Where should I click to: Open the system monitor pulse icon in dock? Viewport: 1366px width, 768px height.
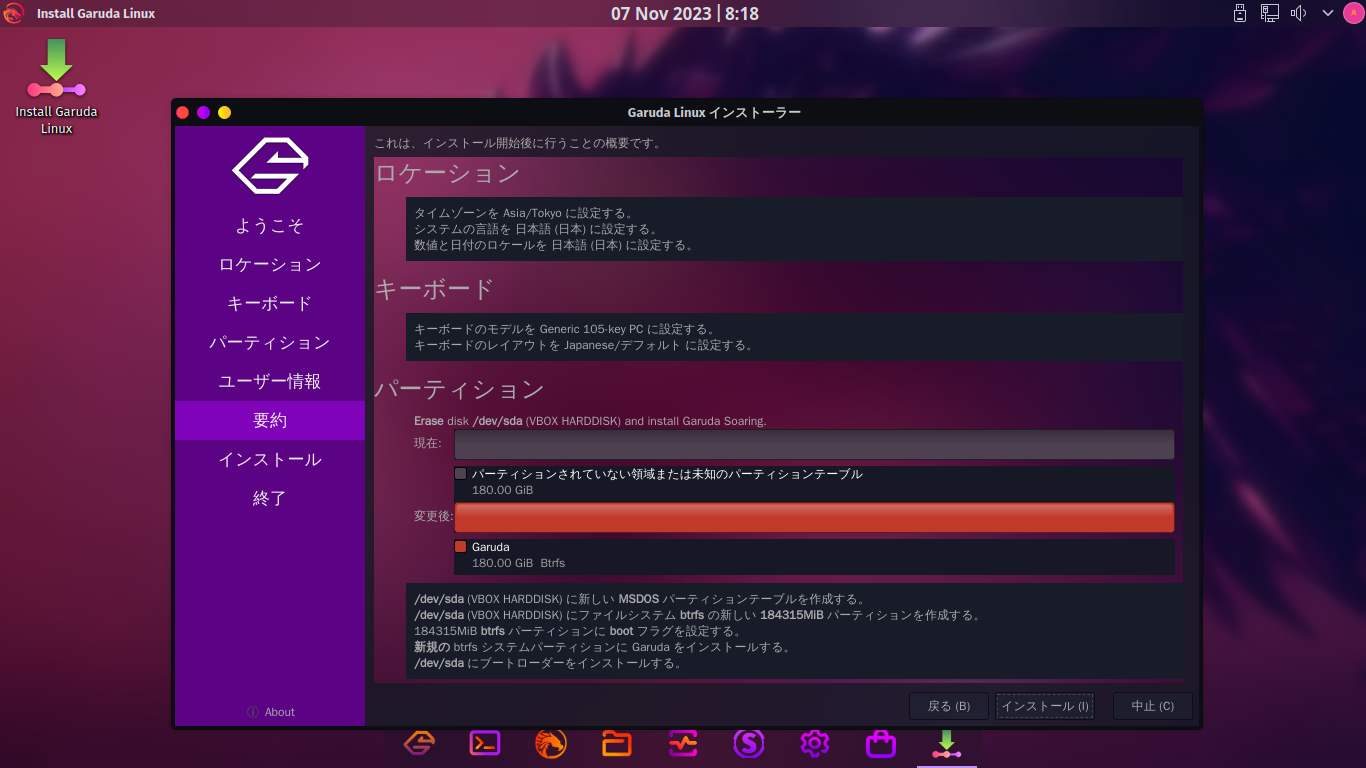click(x=683, y=743)
